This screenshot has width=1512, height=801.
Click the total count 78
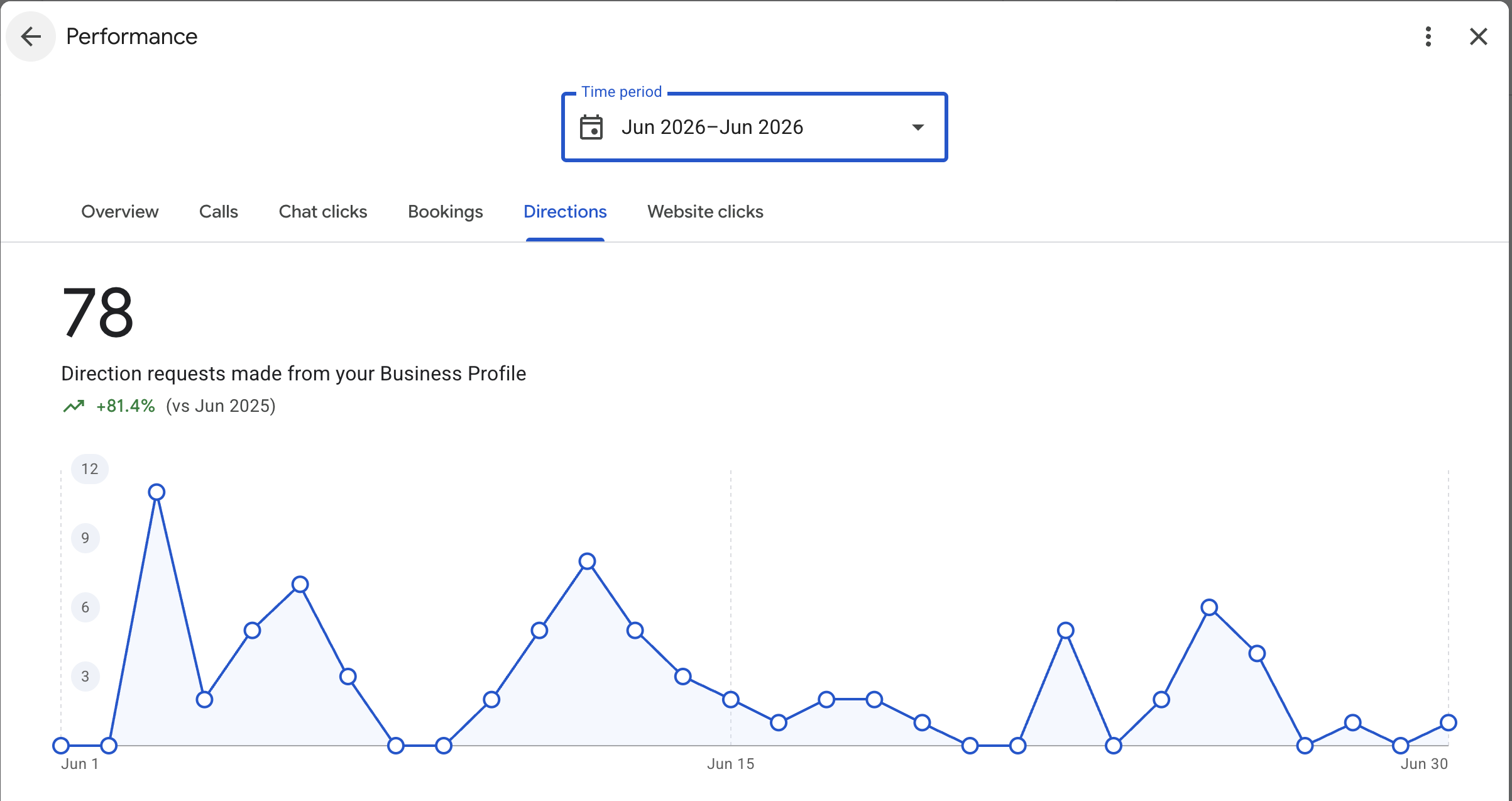98,312
